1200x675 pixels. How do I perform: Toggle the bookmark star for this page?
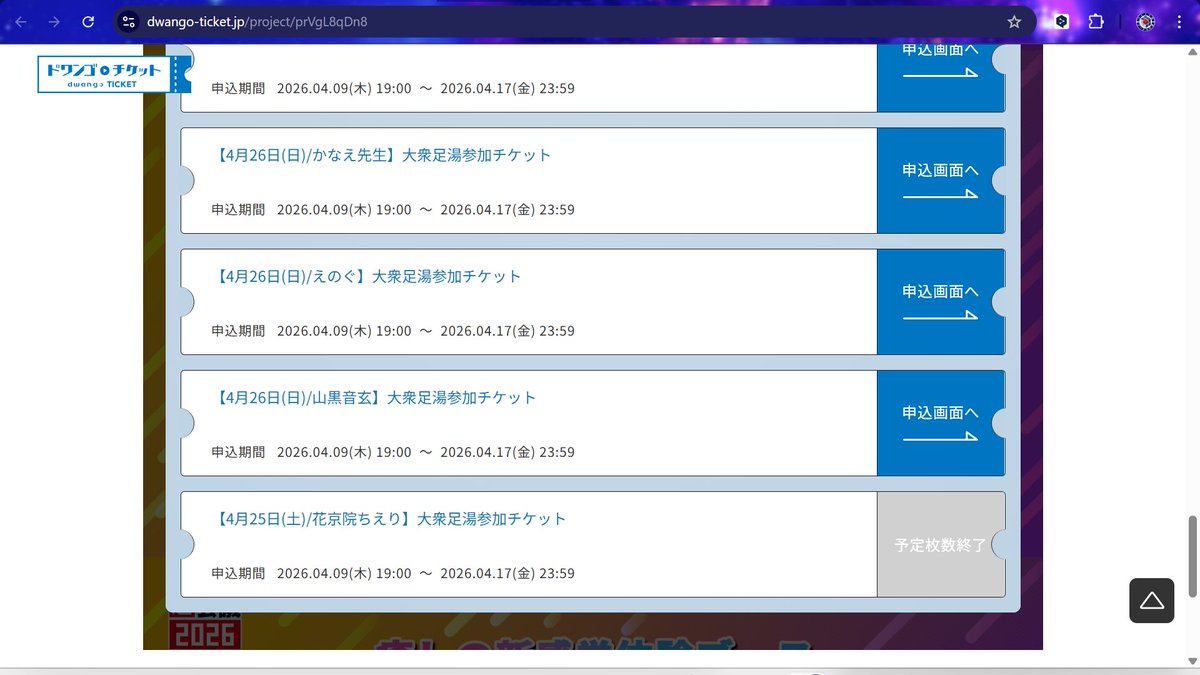(1013, 20)
